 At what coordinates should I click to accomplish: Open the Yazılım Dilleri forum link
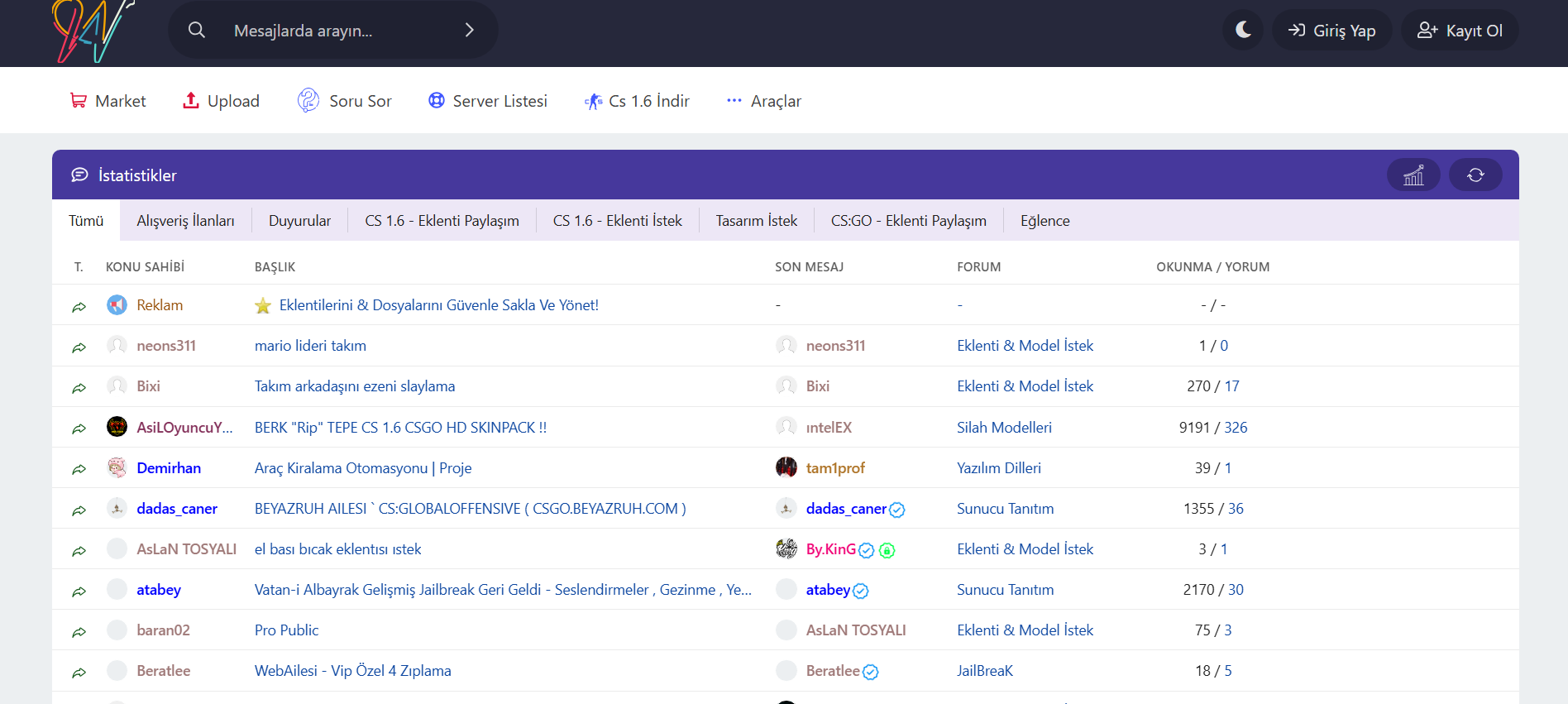(x=999, y=468)
